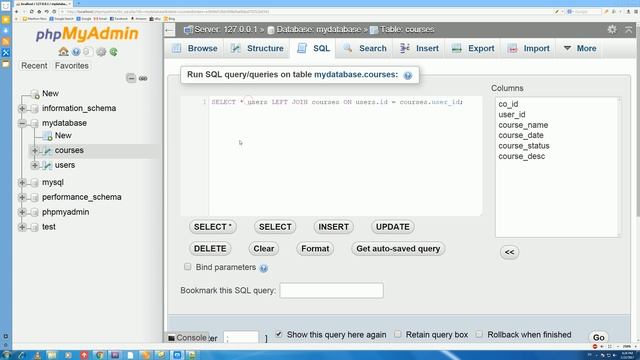Expand courses table node
This screenshot has height=360, width=640.
coord(35,151)
